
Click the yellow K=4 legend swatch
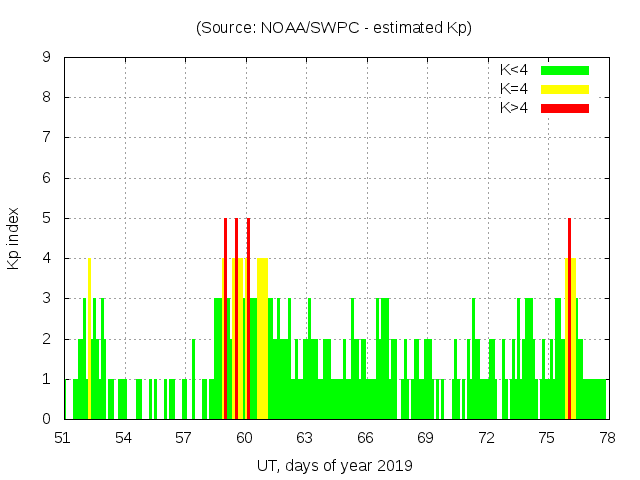coord(565,89)
